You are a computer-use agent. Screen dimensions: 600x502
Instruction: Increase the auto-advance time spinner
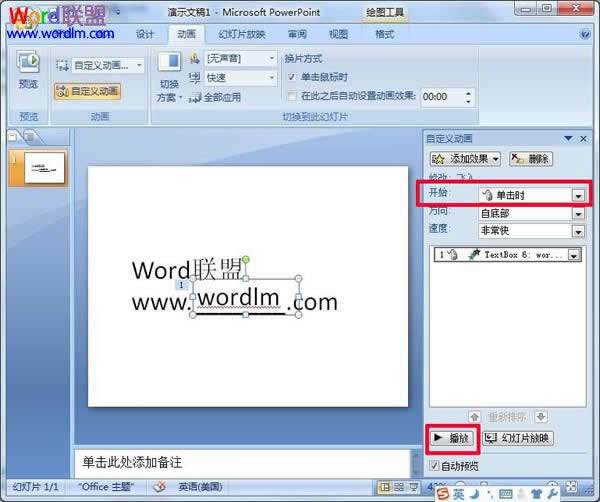(x=468, y=93)
